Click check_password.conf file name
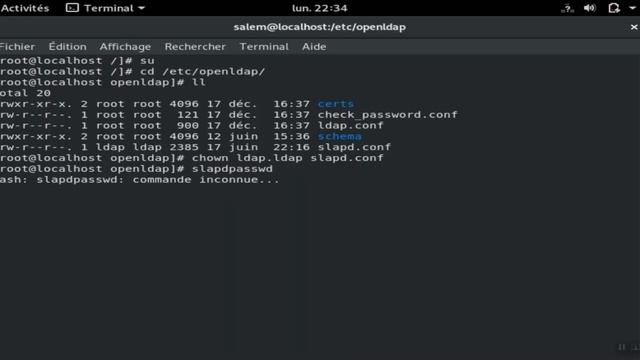This screenshot has height=360, width=640. (x=388, y=115)
